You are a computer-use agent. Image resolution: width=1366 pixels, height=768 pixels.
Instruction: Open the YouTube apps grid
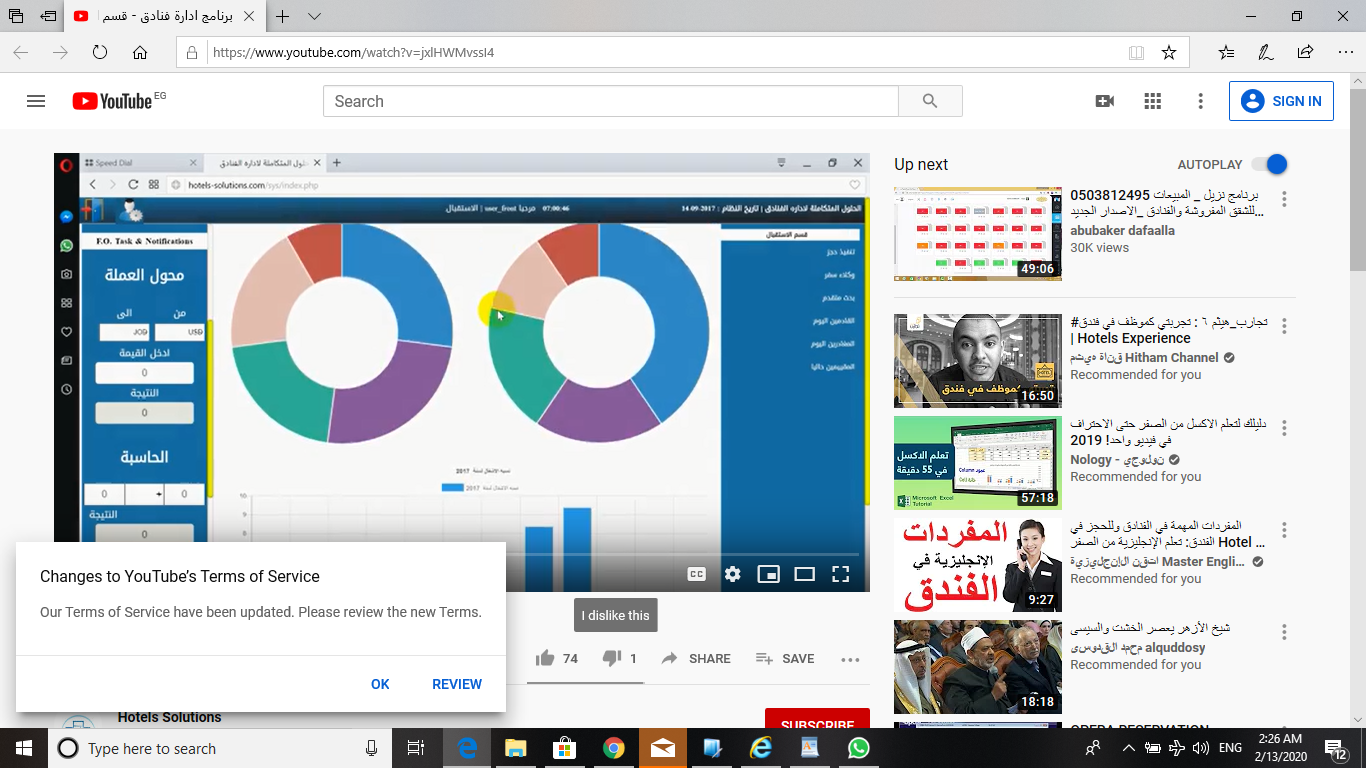pos(1152,101)
